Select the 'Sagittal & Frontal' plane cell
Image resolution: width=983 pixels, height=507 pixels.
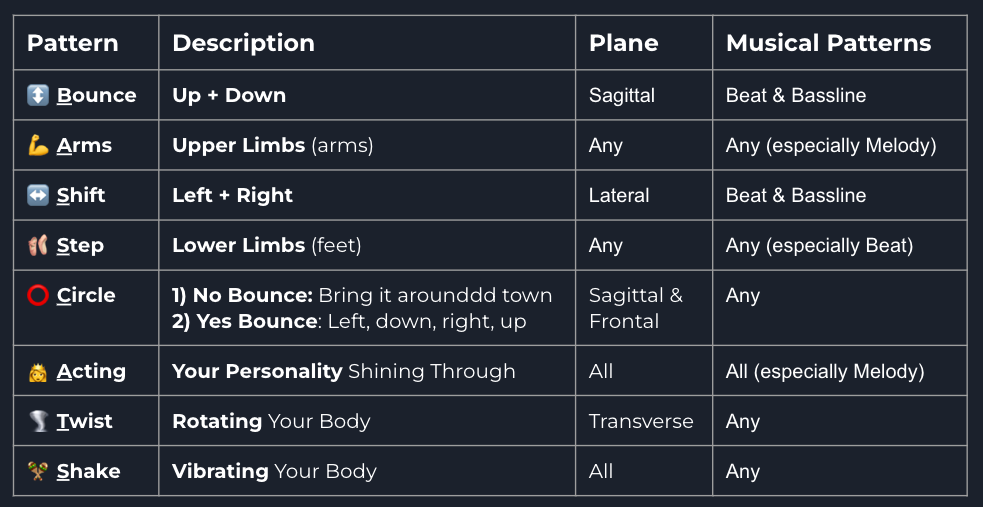pyautogui.click(x=635, y=308)
